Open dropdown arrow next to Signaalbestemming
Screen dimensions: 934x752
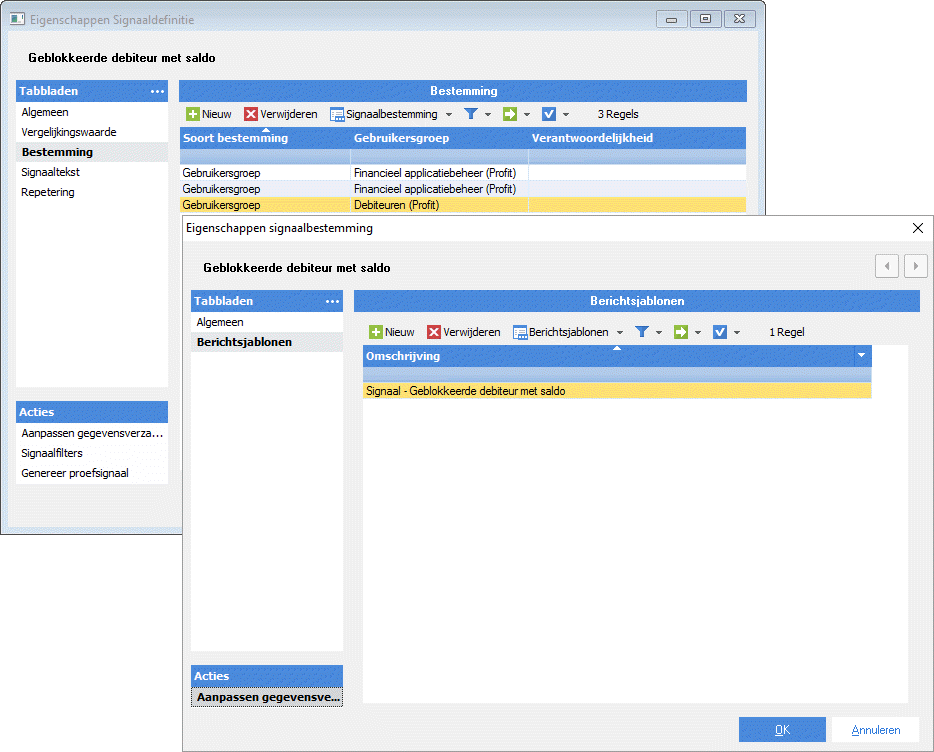pos(449,115)
